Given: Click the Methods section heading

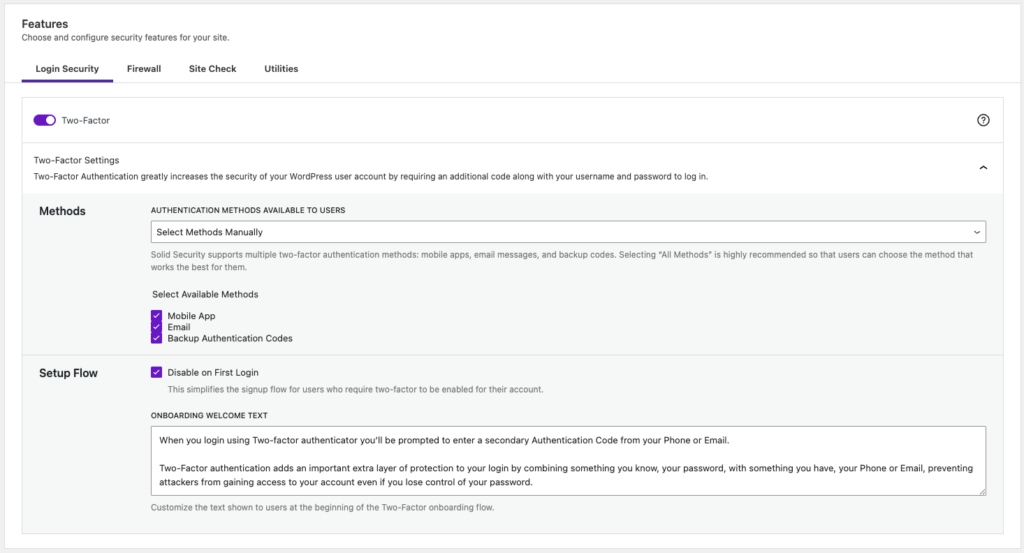Looking at the screenshot, I should [62, 211].
